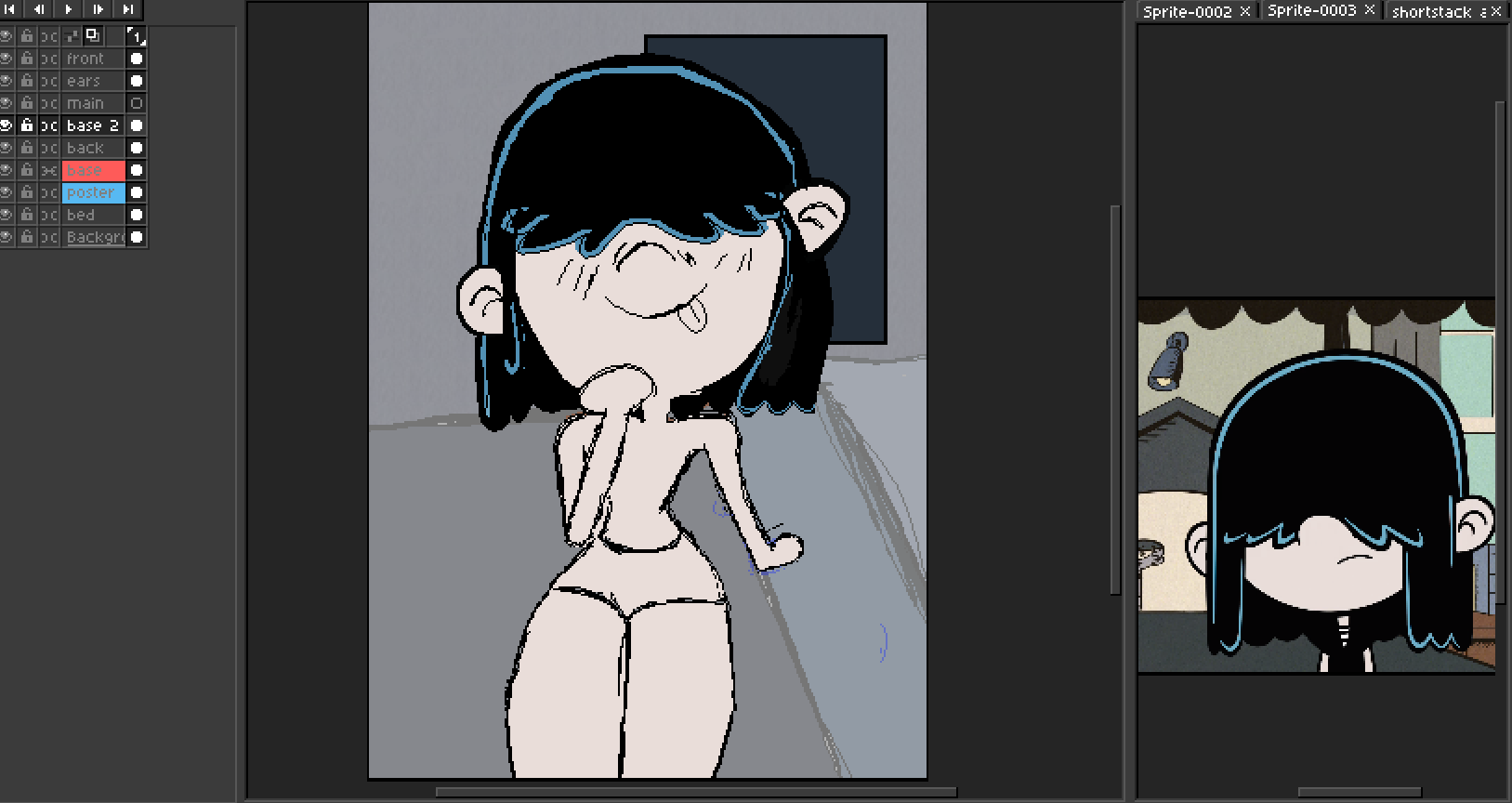The height and width of the screenshot is (803, 1512).
Task: Play the animation
Action: click(69, 9)
